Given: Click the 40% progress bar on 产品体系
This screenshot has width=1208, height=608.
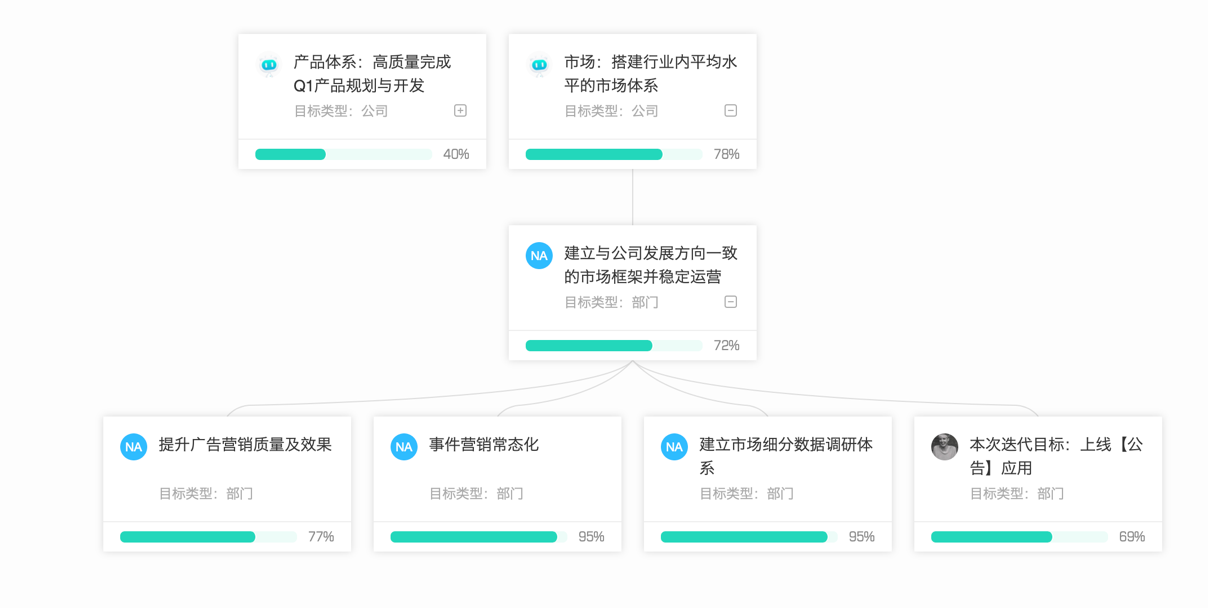Looking at the screenshot, I should 343,154.
